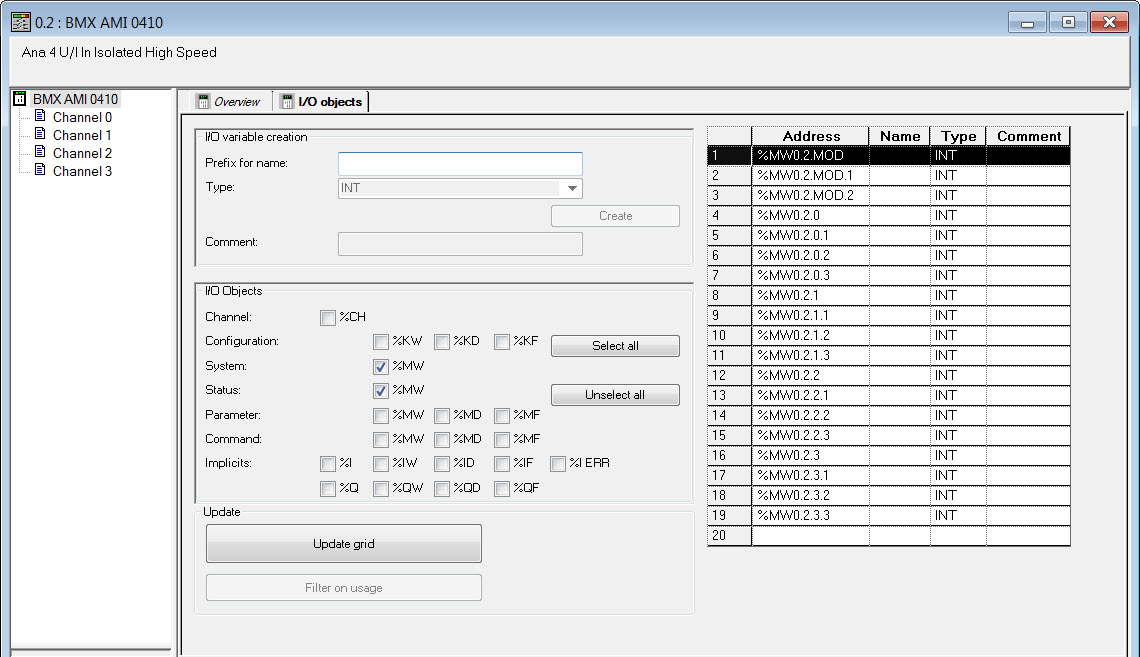Click the Channel 0 document icon
Image resolution: width=1140 pixels, height=657 pixels.
(40, 116)
